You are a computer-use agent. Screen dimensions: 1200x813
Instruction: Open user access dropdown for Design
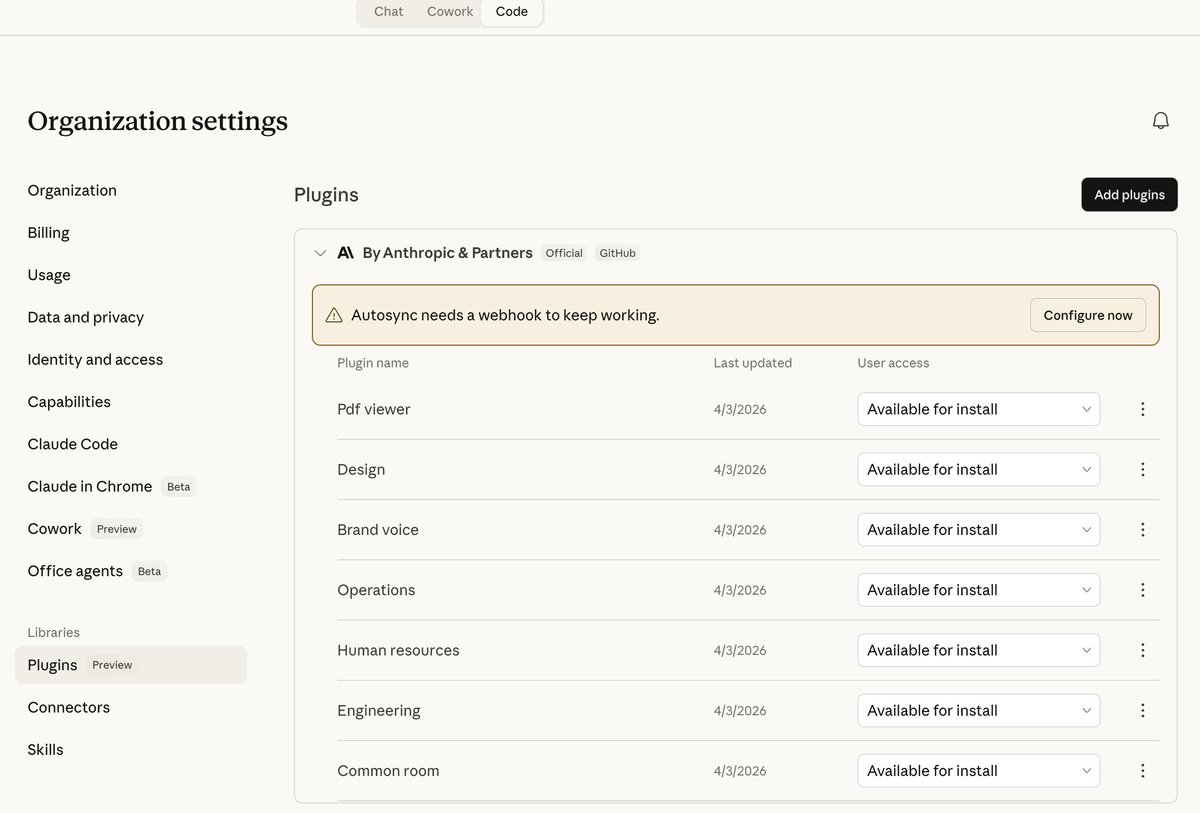978,469
